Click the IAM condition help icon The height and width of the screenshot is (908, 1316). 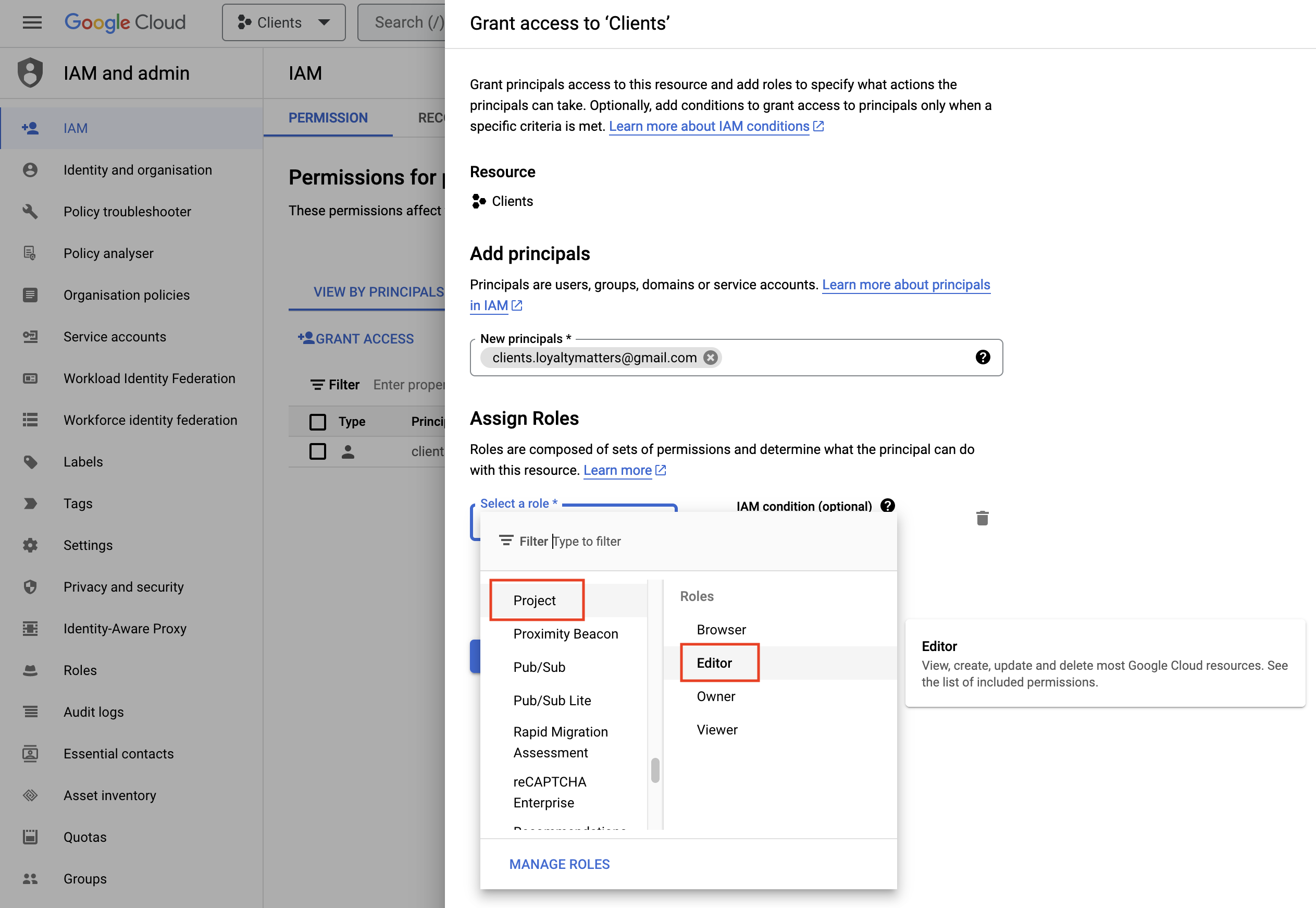887,506
